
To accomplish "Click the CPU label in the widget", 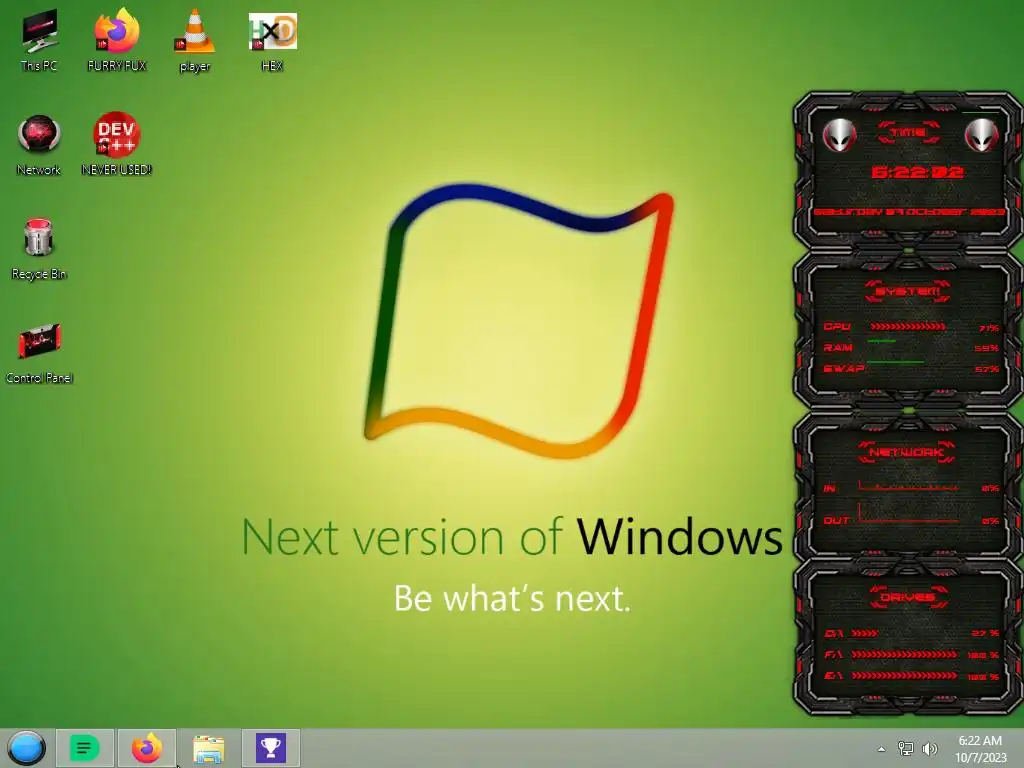I will [x=837, y=327].
